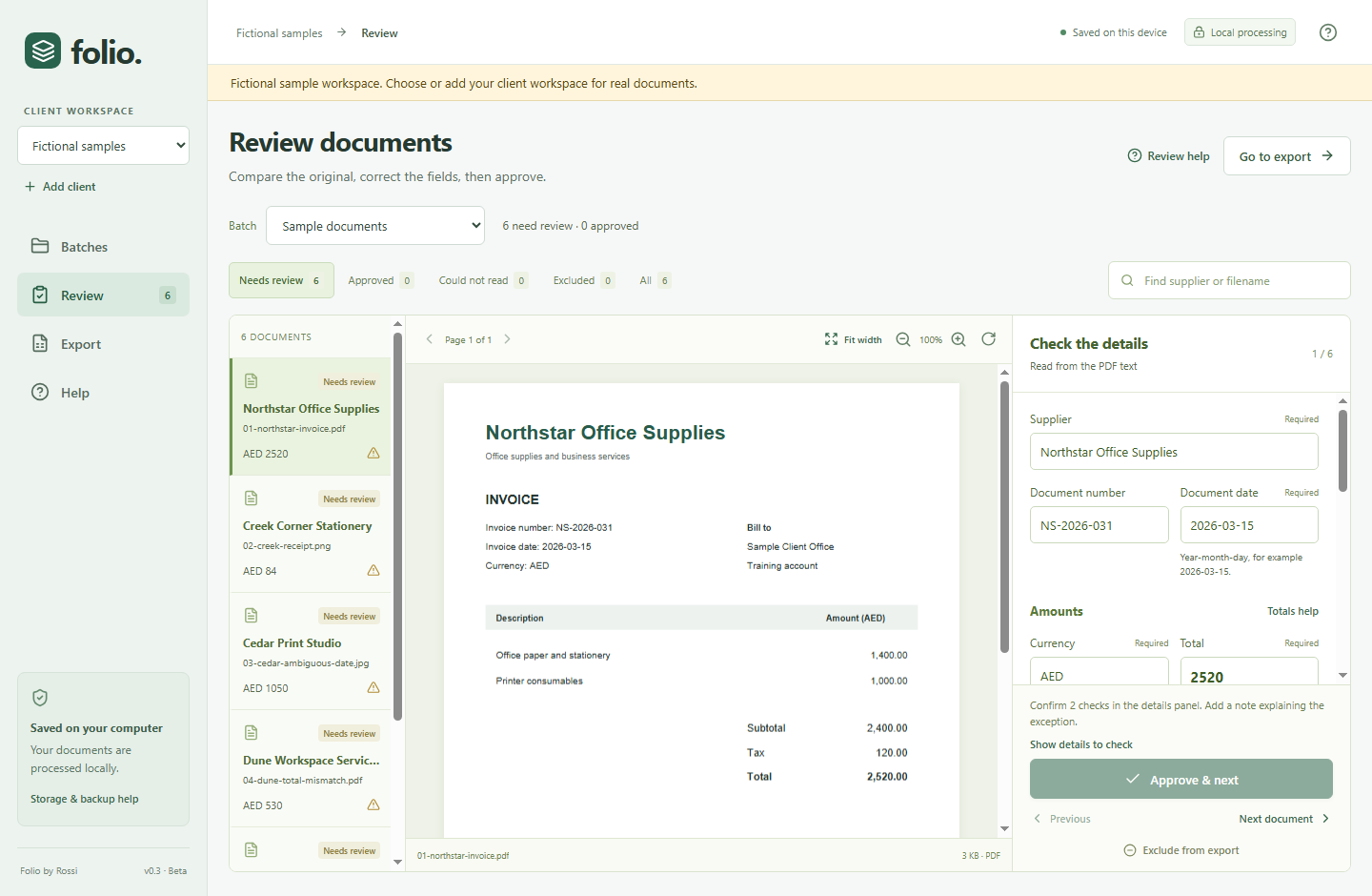Screen dimensions: 1372x896
Task: Select Creek Corner Stationery document
Action: [x=311, y=534]
